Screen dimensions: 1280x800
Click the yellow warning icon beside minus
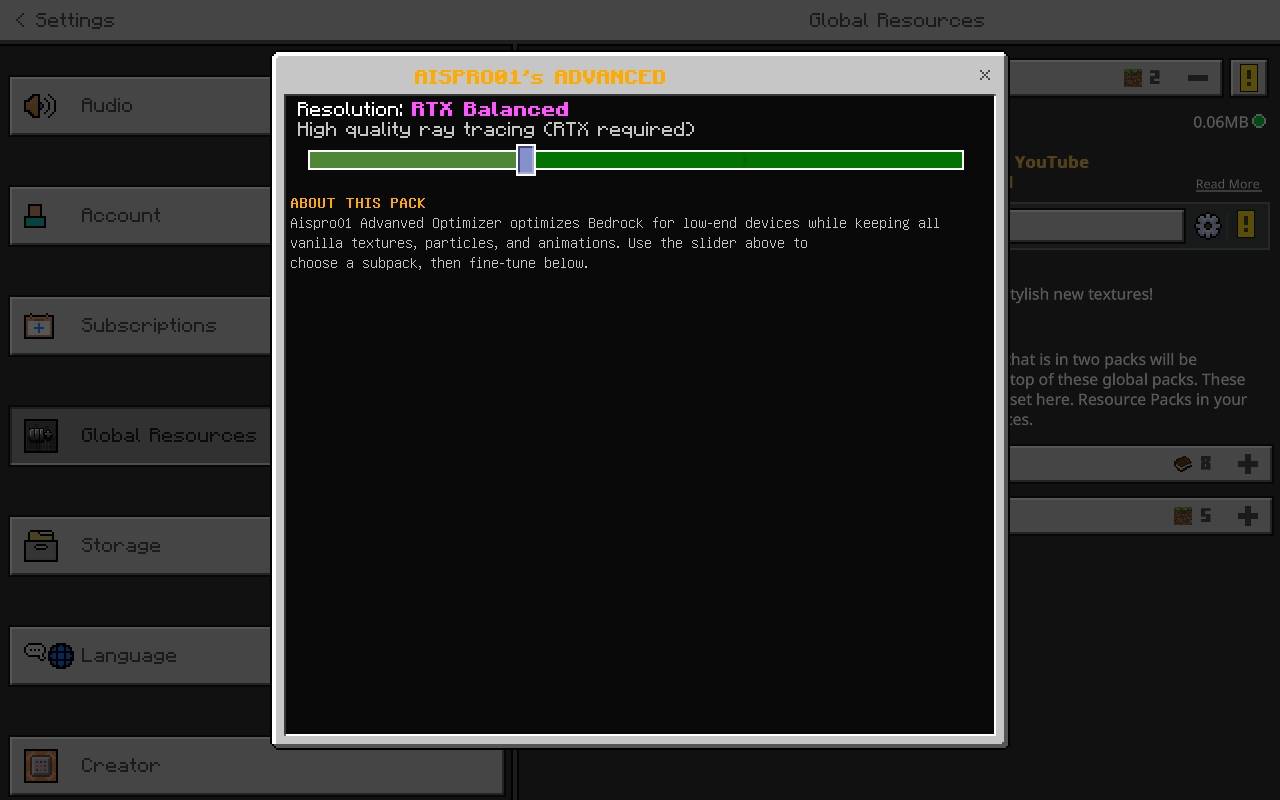(x=1249, y=77)
